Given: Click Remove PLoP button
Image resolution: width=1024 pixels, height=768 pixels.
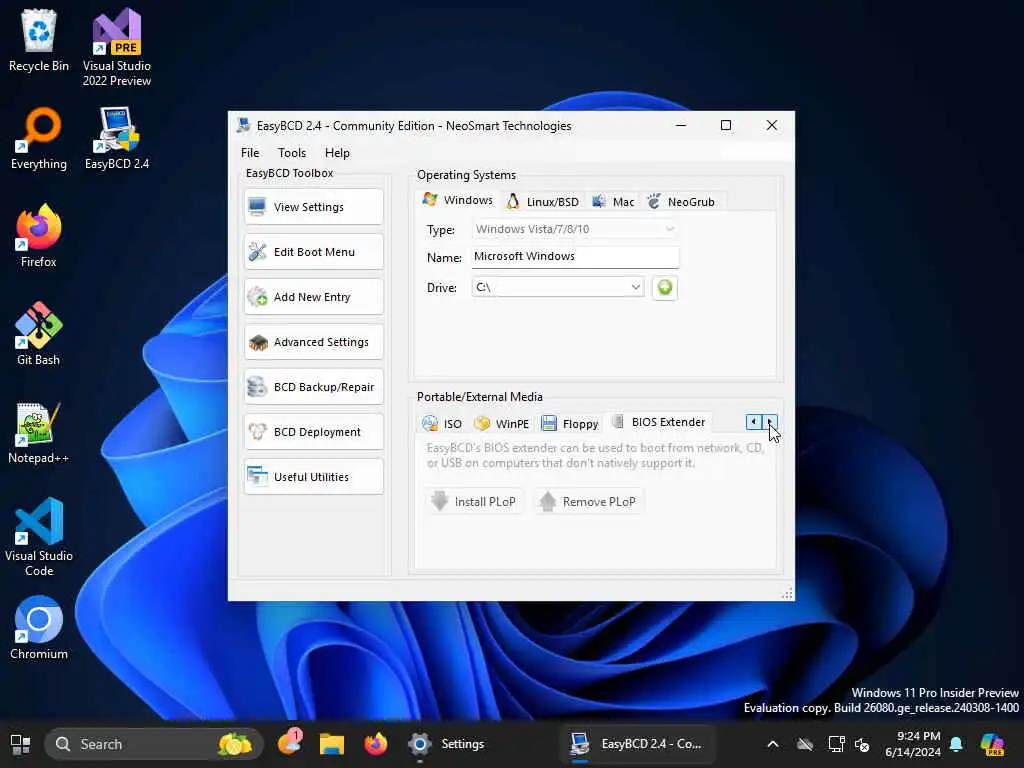Looking at the screenshot, I should [x=589, y=502].
